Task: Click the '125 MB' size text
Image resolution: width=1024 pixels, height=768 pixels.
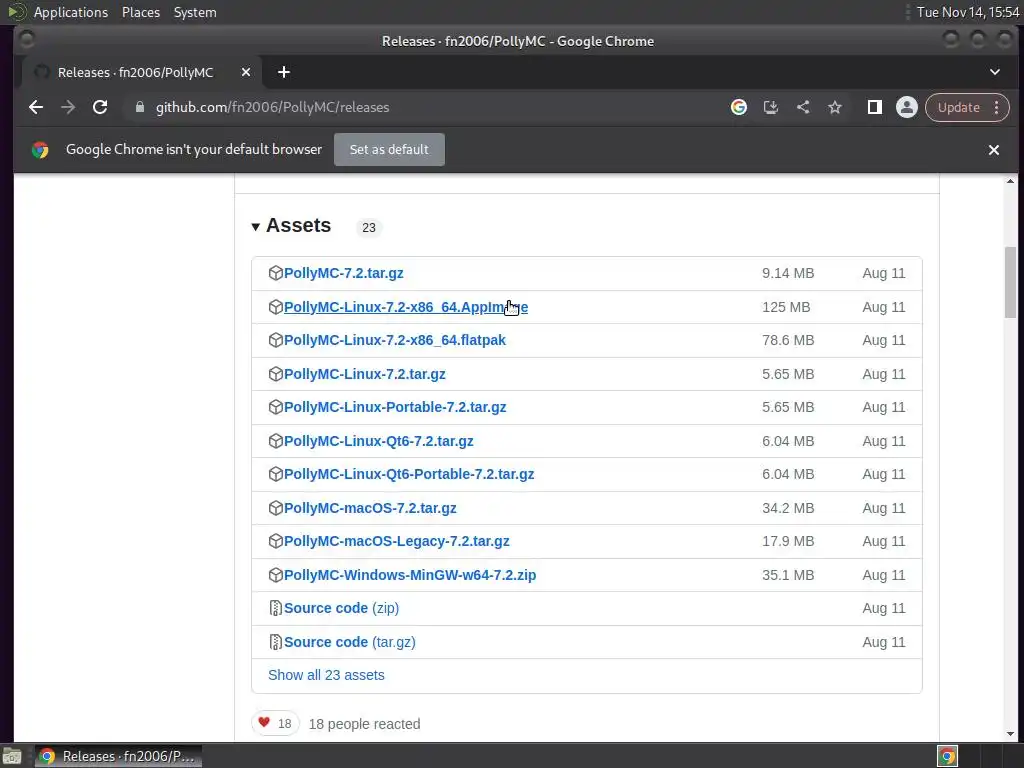Action: (786, 307)
